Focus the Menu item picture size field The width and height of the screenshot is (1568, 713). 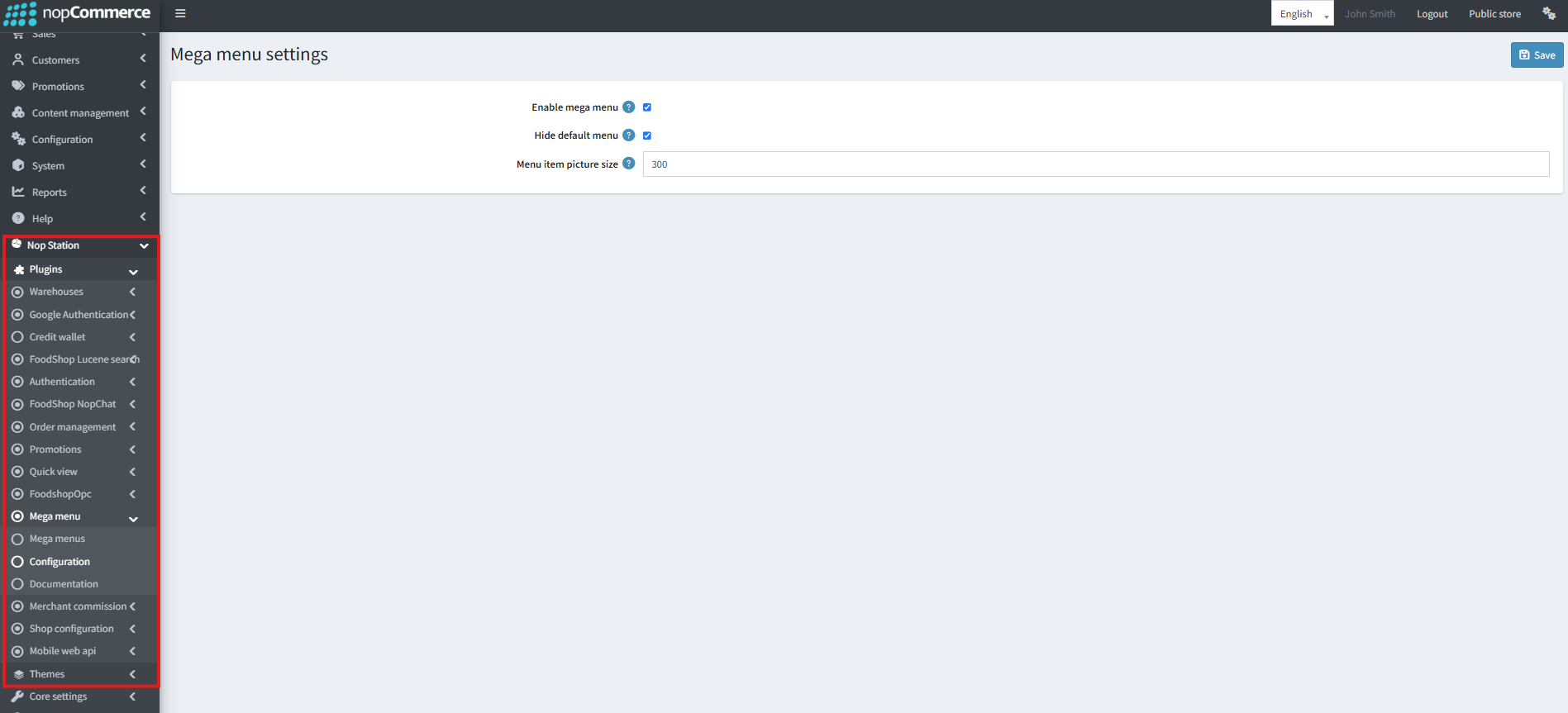1096,164
